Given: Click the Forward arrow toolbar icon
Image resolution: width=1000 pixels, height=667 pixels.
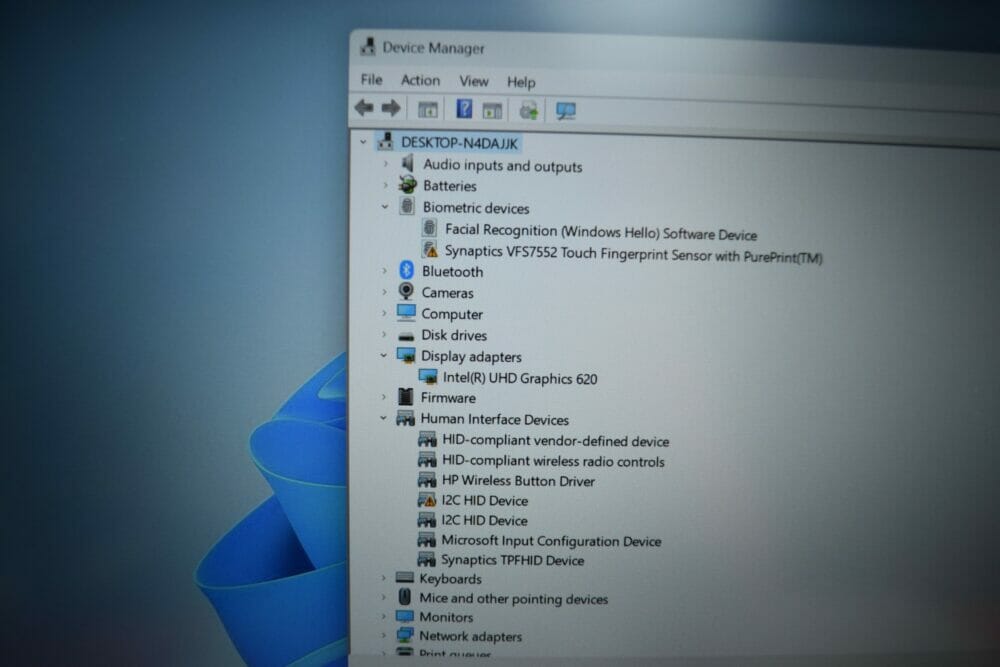Looking at the screenshot, I should pyautogui.click(x=391, y=108).
